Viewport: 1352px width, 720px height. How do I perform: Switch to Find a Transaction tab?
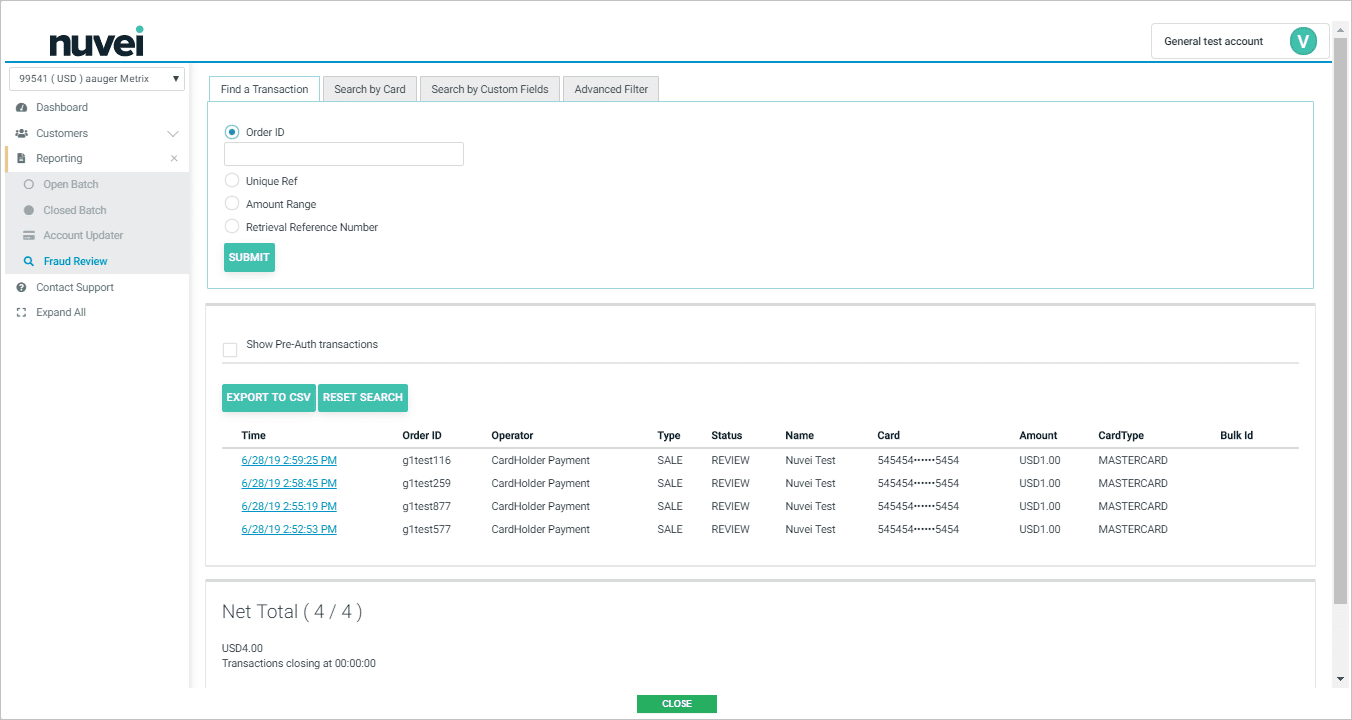click(x=265, y=89)
